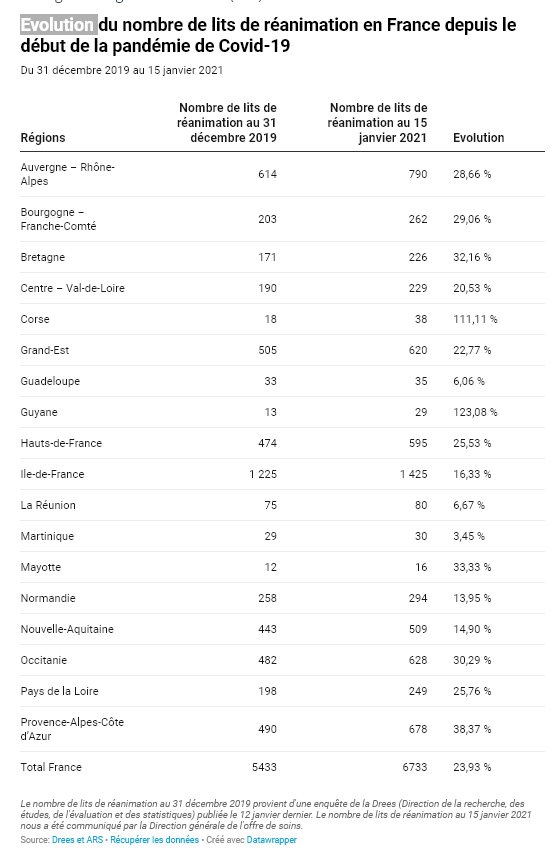This screenshot has width=554, height=852.
Task: Click the Grand-Est value 505
Action: click(267, 350)
